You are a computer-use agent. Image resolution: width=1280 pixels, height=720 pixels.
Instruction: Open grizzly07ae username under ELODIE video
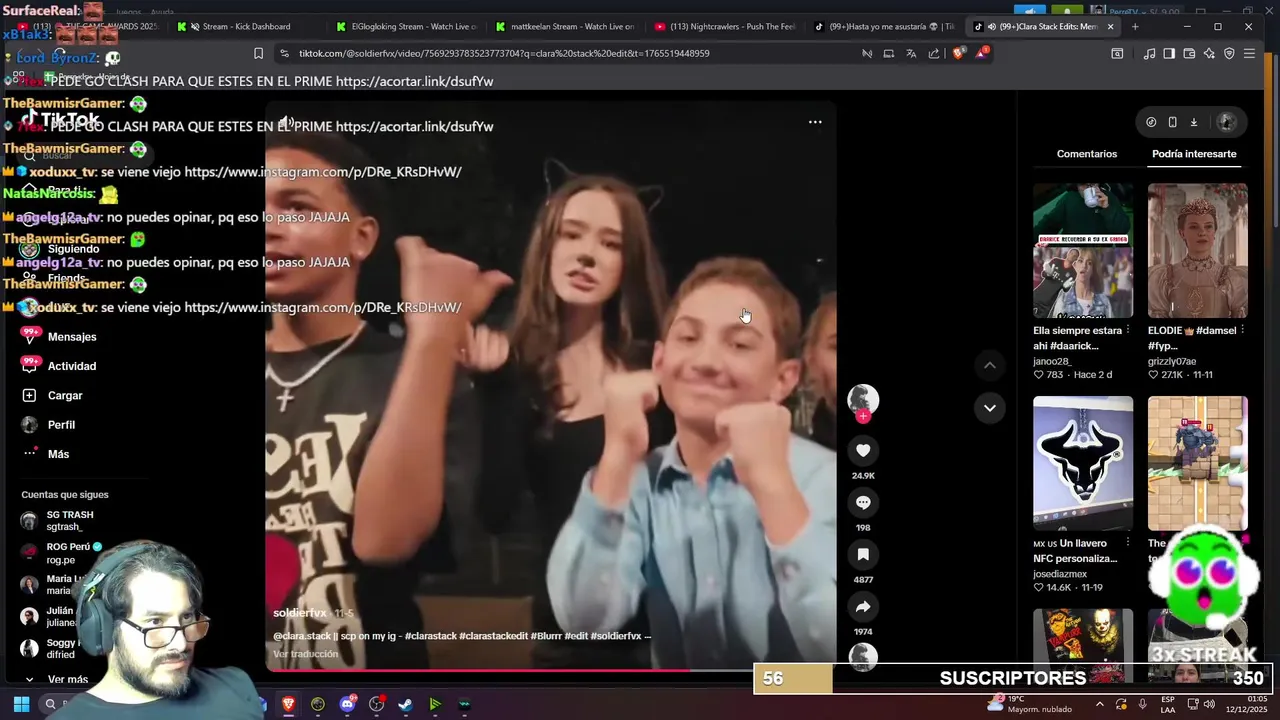pyautogui.click(x=1172, y=361)
